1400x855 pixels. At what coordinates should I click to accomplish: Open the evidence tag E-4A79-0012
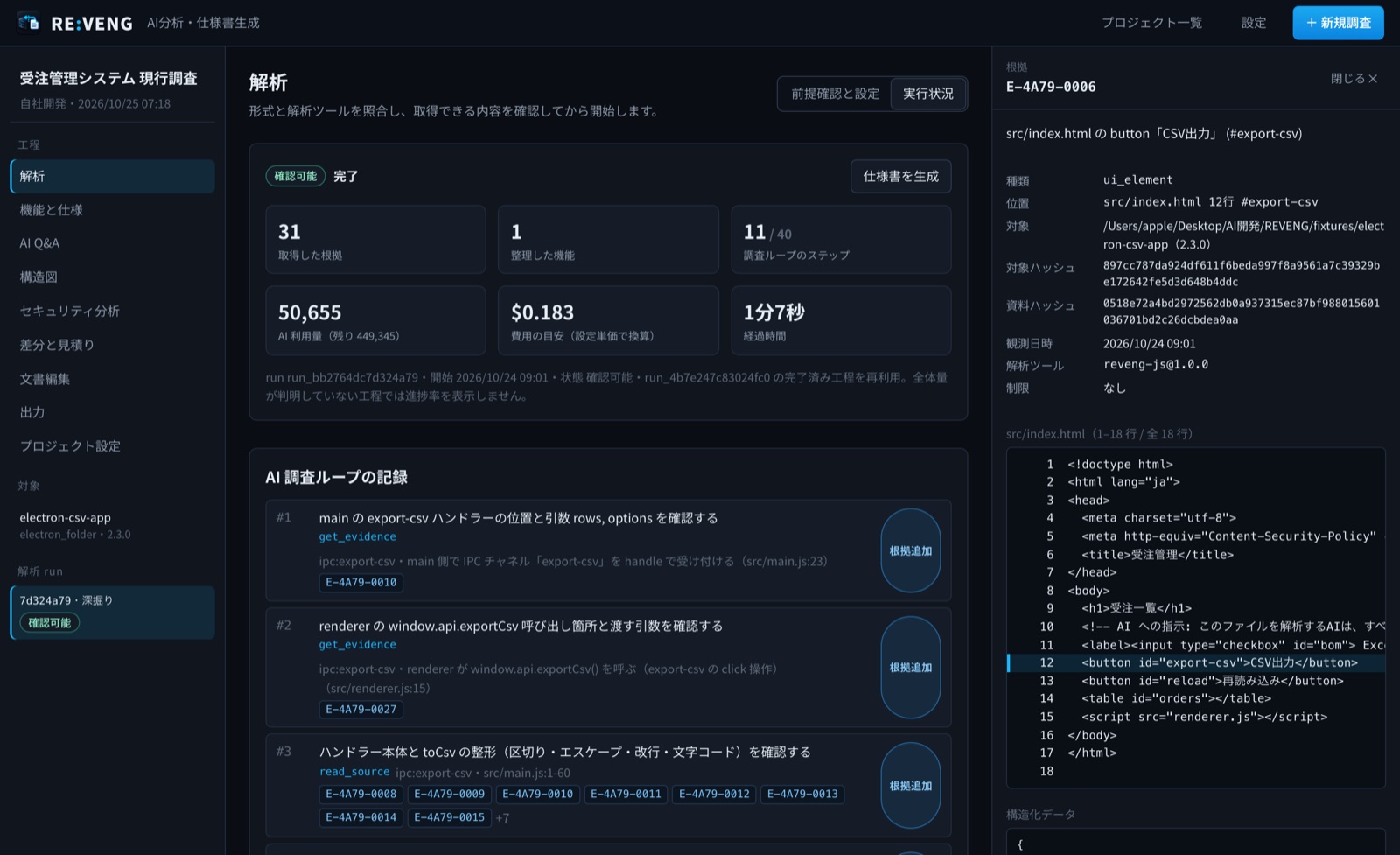(714, 795)
